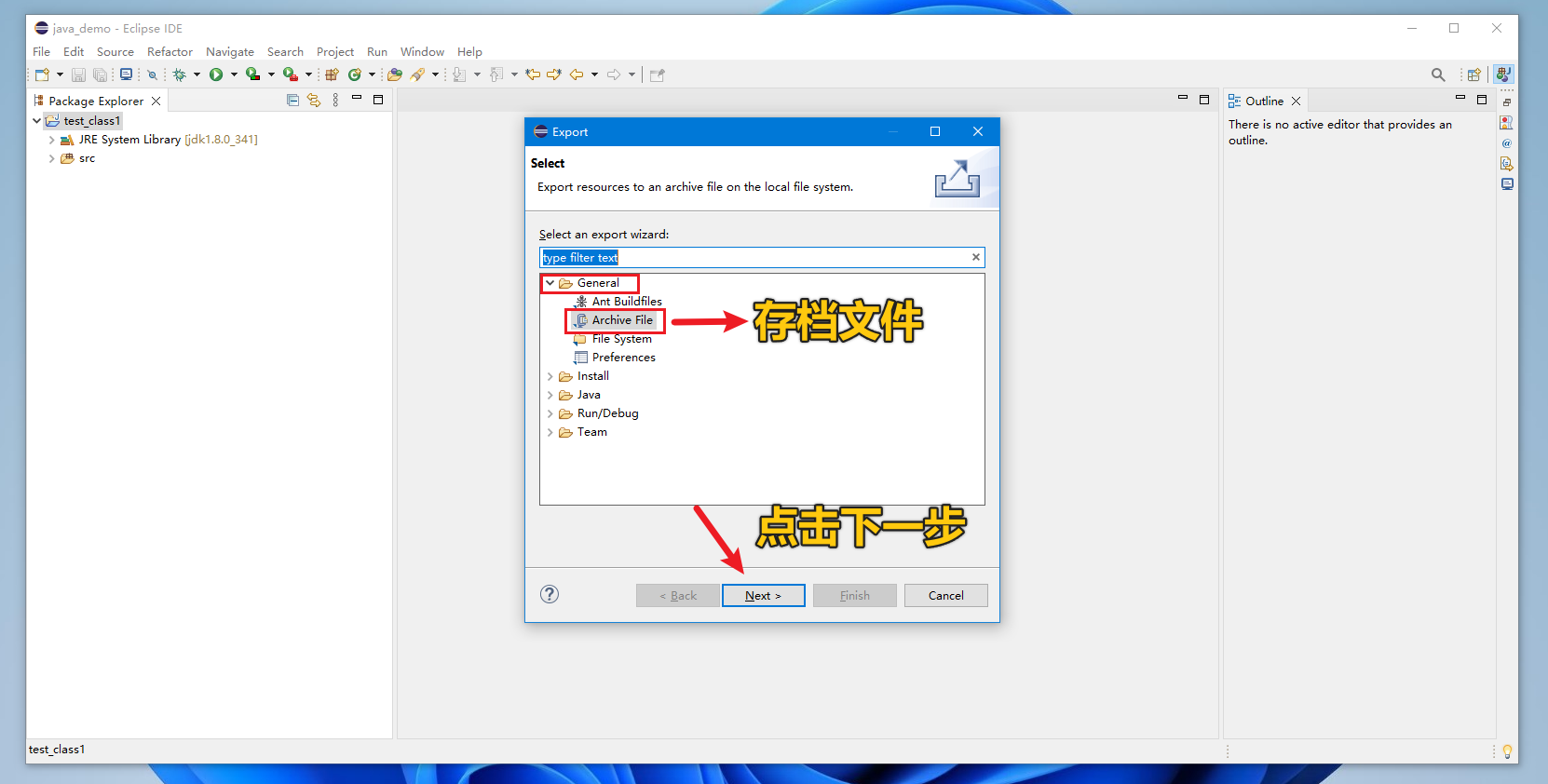The image size is (1548, 784).
Task: Click the Next Annotation icon
Action: coord(459,74)
